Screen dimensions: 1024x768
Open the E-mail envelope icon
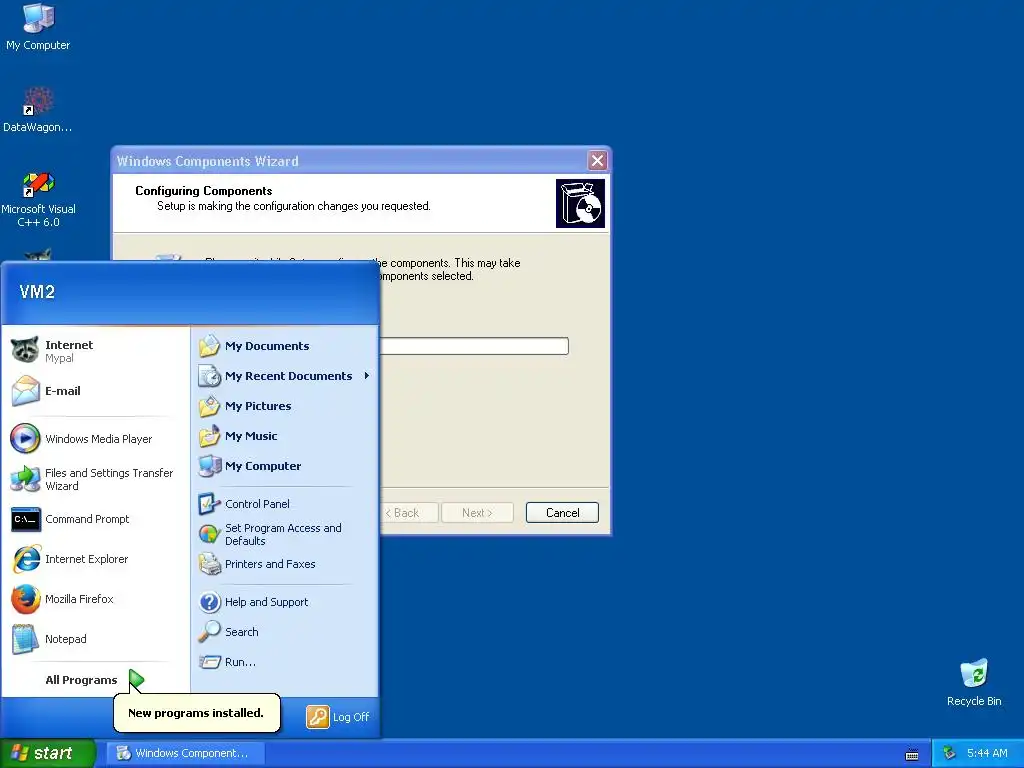(x=25, y=391)
